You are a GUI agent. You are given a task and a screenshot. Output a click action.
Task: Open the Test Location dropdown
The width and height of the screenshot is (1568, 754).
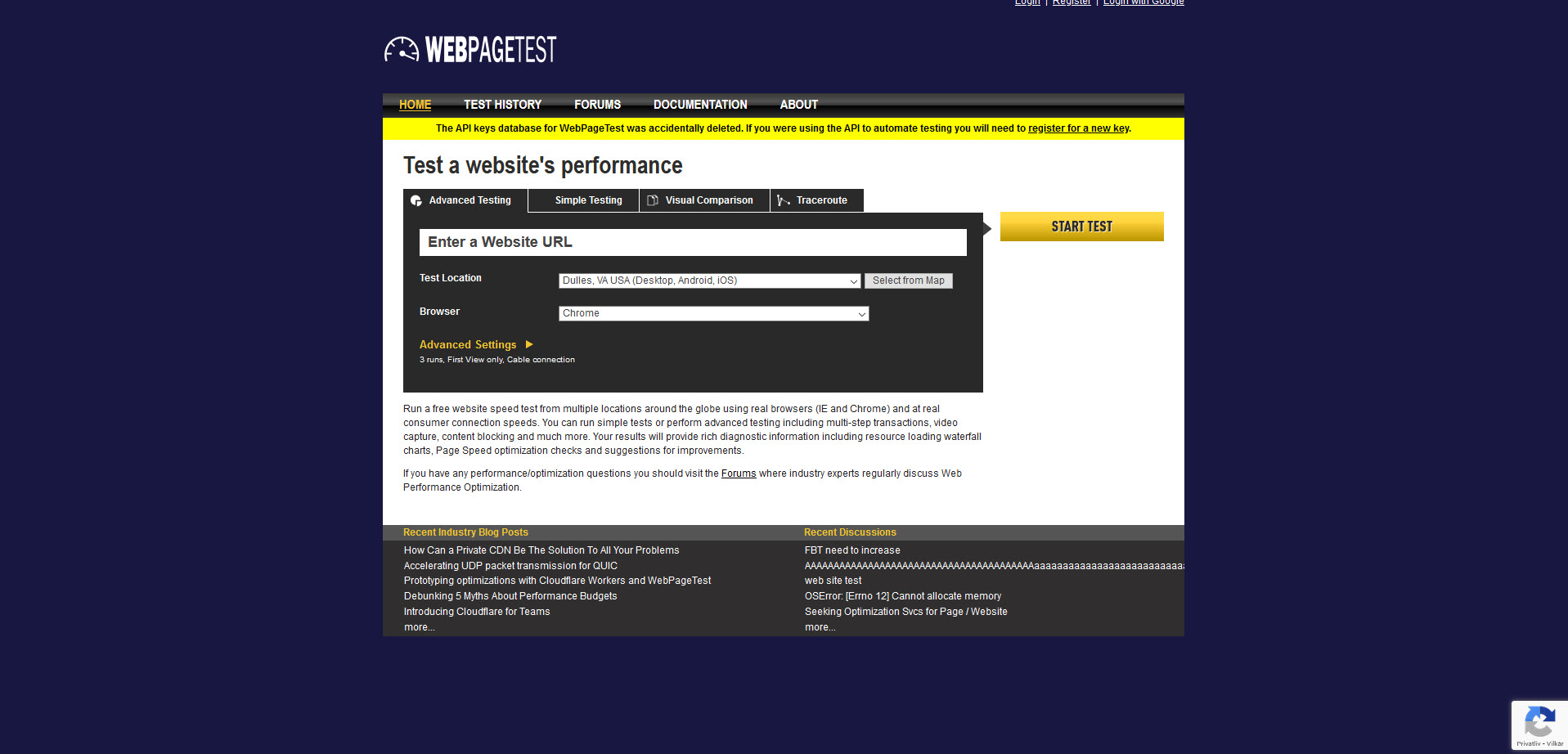point(709,281)
